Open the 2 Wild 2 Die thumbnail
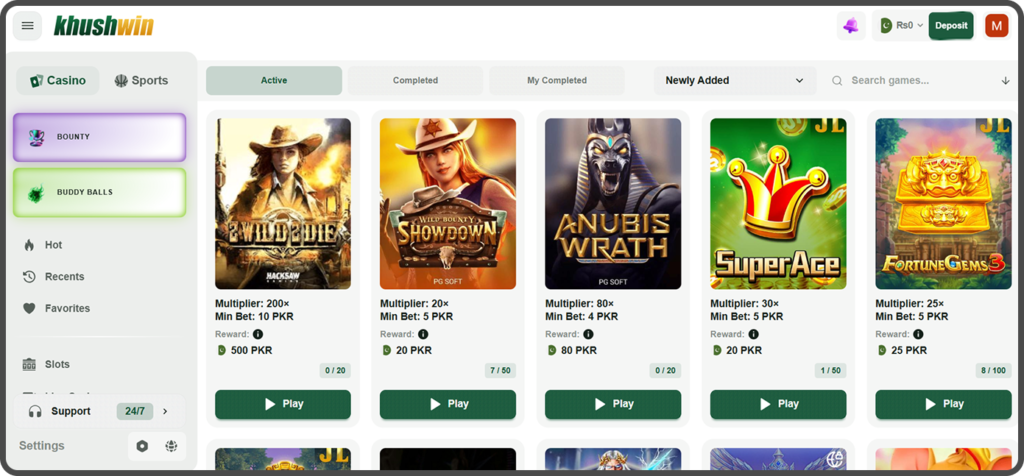 283,204
